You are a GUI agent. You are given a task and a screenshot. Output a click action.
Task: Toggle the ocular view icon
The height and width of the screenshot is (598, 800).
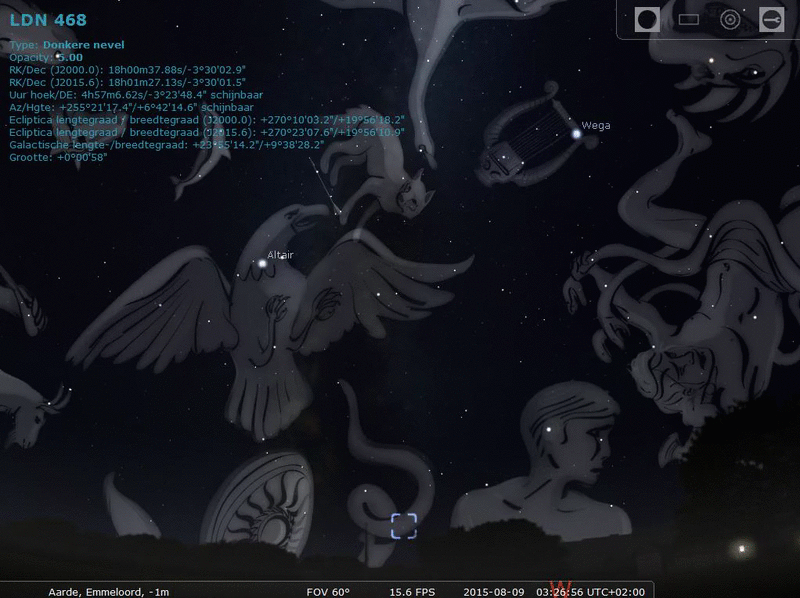[647, 20]
